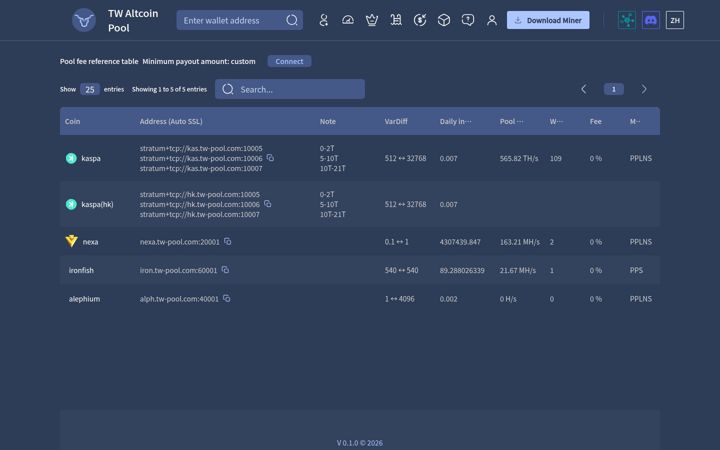This screenshot has height=450, width=720.
Task: Click the Connect button
Action: pyautogui.click(x=289, y=61)
